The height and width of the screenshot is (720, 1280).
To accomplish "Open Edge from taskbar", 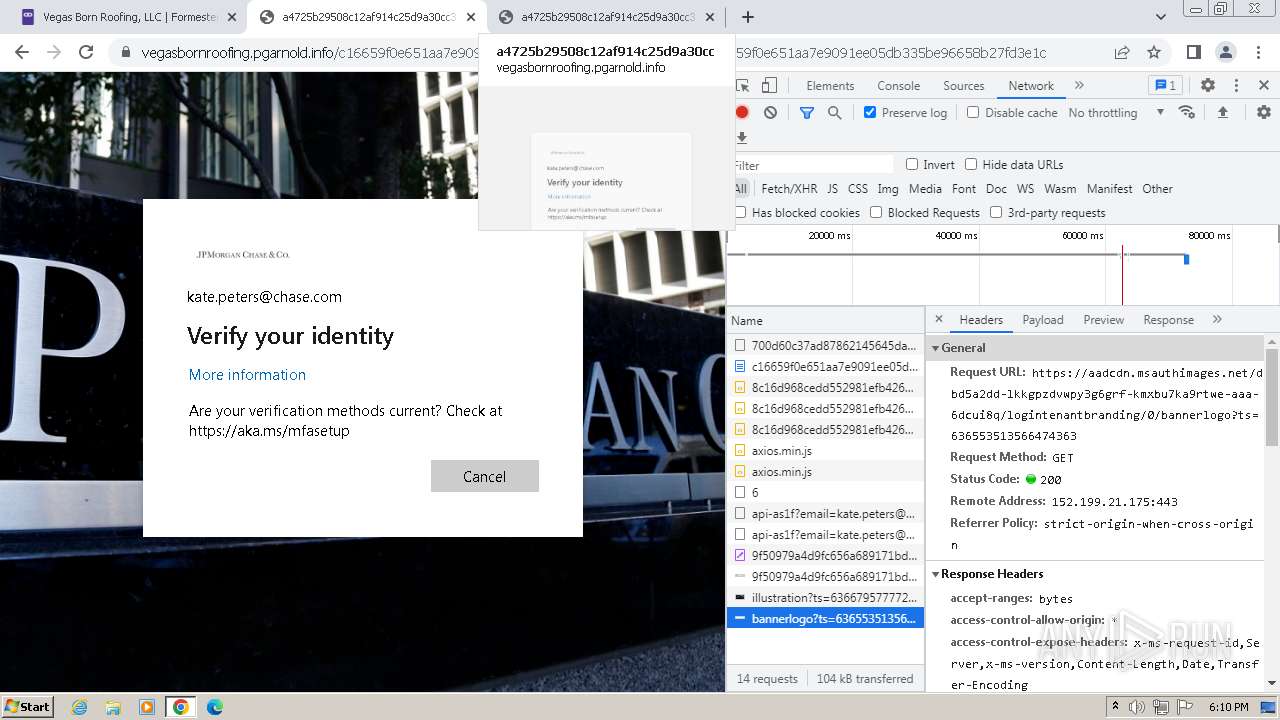I will point(214,707).
